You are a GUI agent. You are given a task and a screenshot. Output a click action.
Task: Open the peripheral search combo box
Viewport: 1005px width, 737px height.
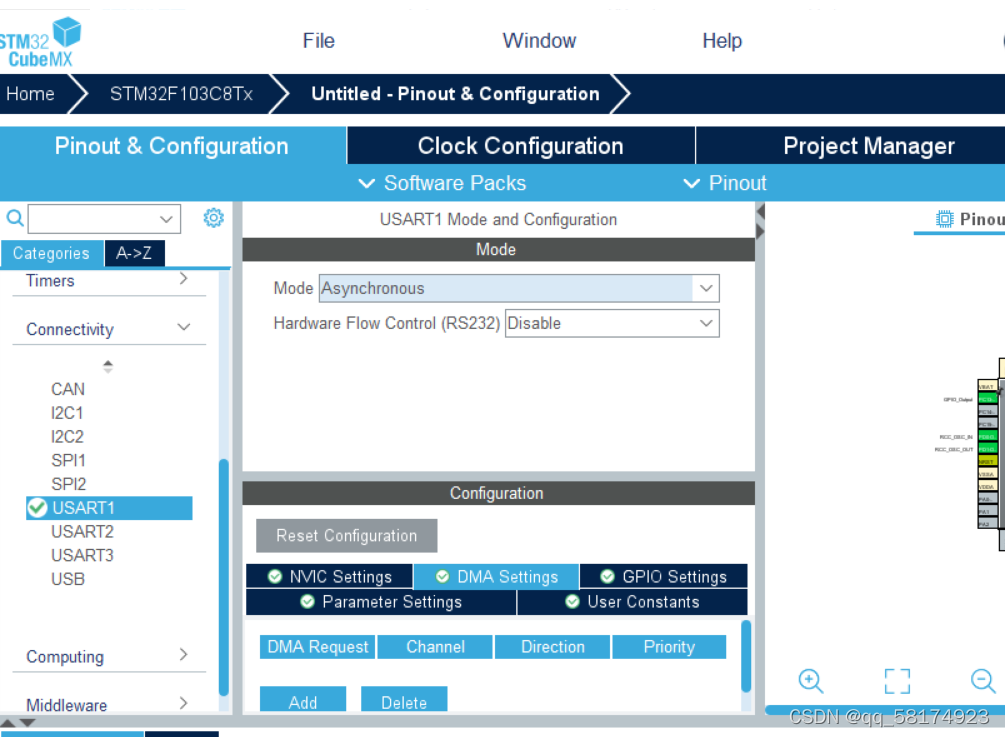[104, 219]
